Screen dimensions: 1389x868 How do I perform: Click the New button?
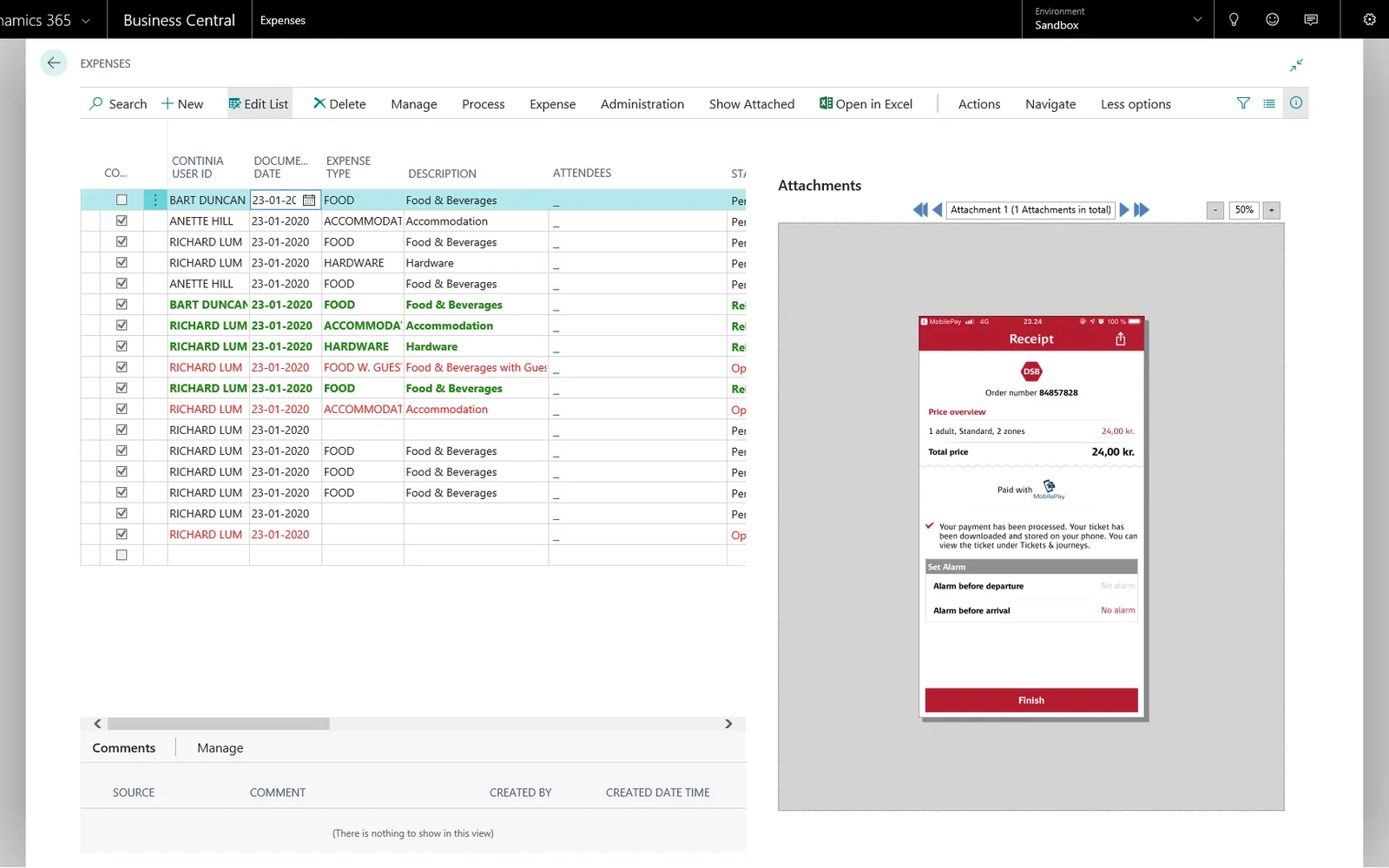[x=182, y=104]
